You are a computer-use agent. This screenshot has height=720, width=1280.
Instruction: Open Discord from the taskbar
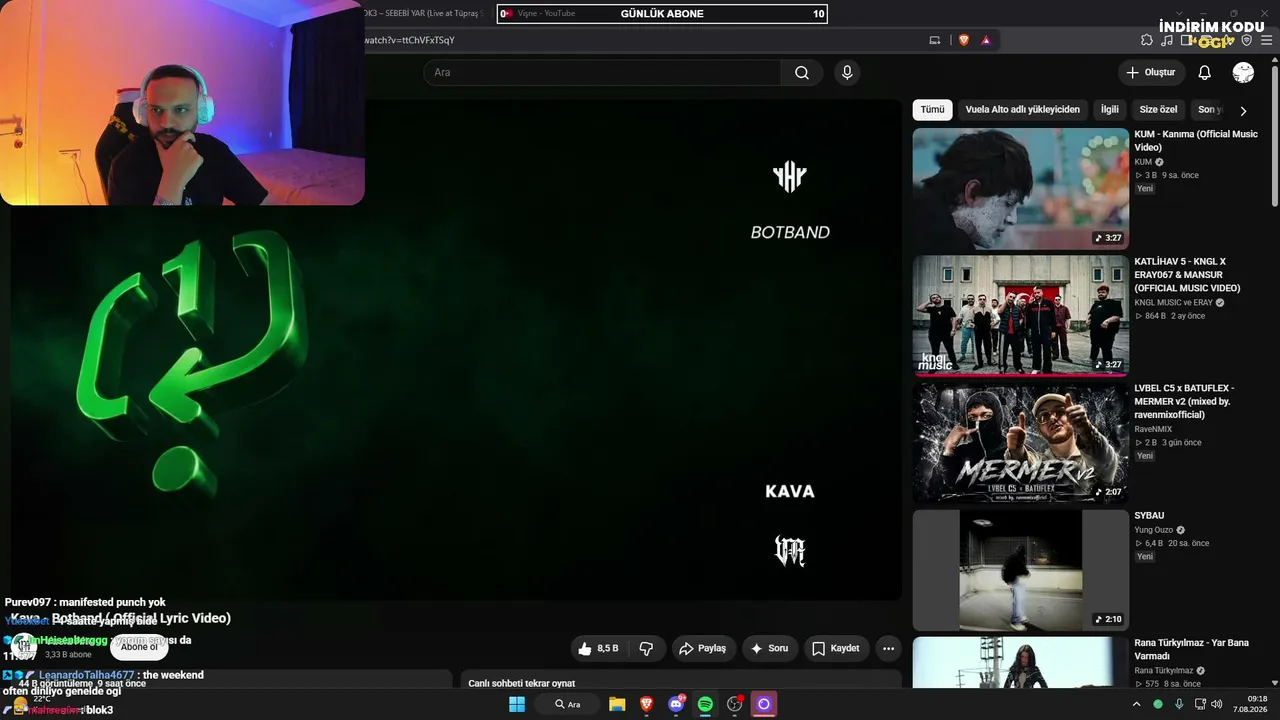(676, 704)
